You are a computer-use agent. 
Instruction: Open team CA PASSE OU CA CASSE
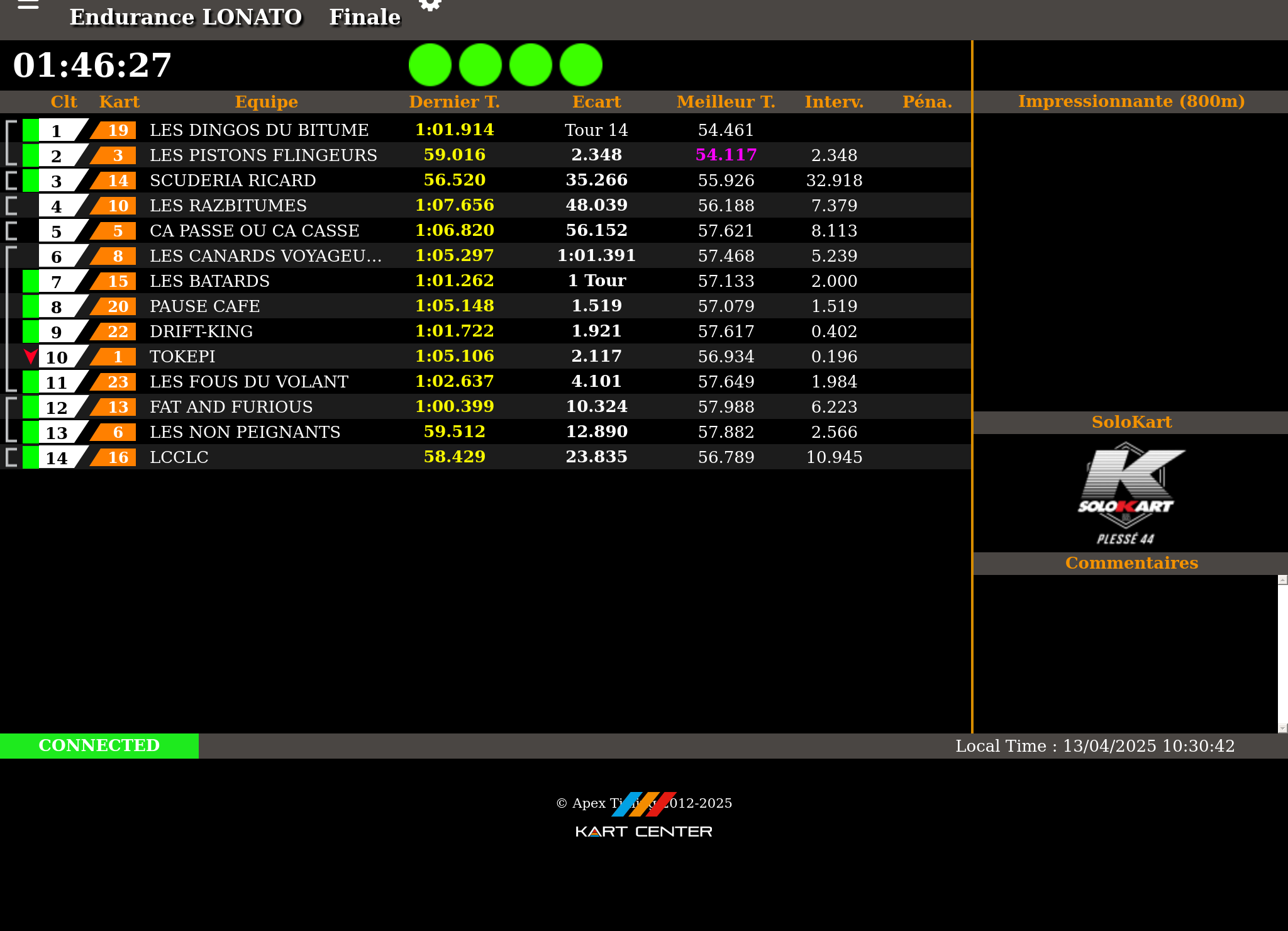point(255,231)
